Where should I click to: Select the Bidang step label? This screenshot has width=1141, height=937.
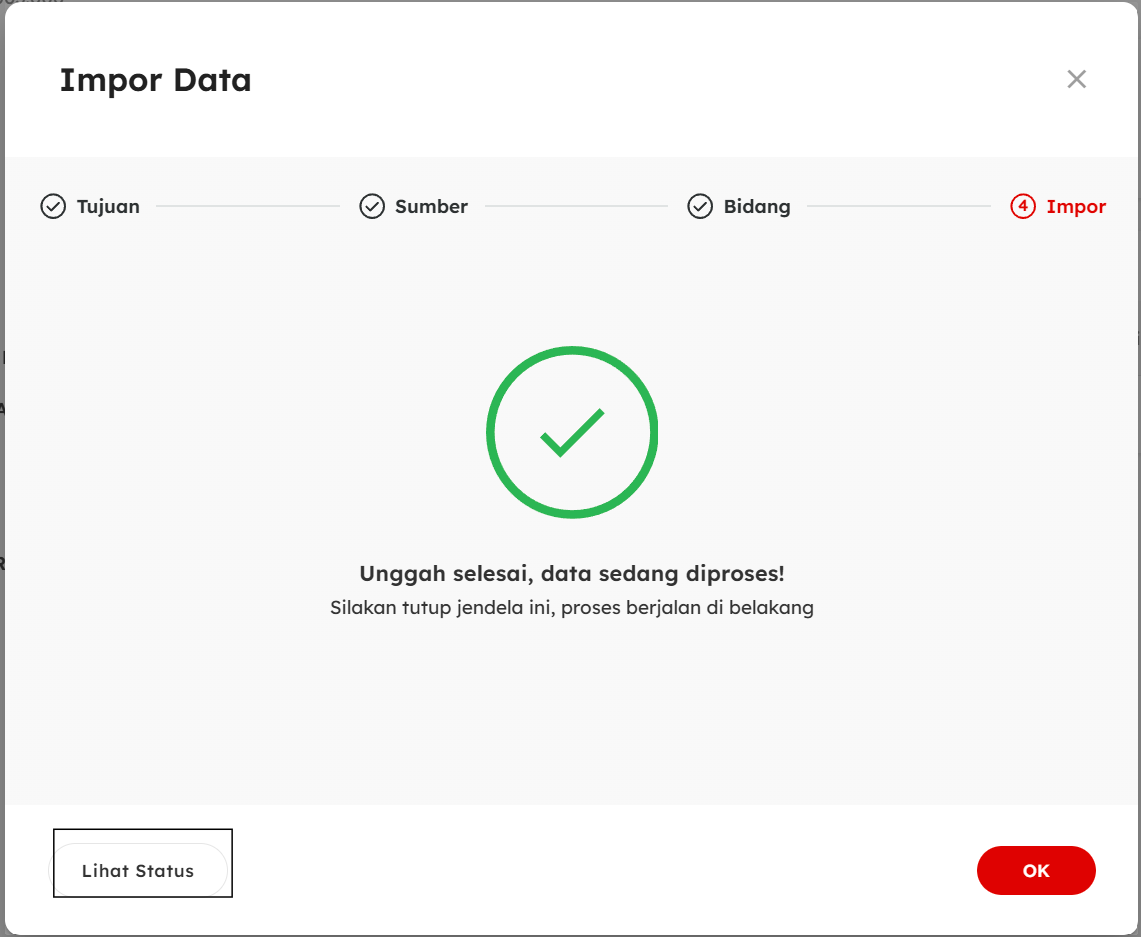pos(757,207)
